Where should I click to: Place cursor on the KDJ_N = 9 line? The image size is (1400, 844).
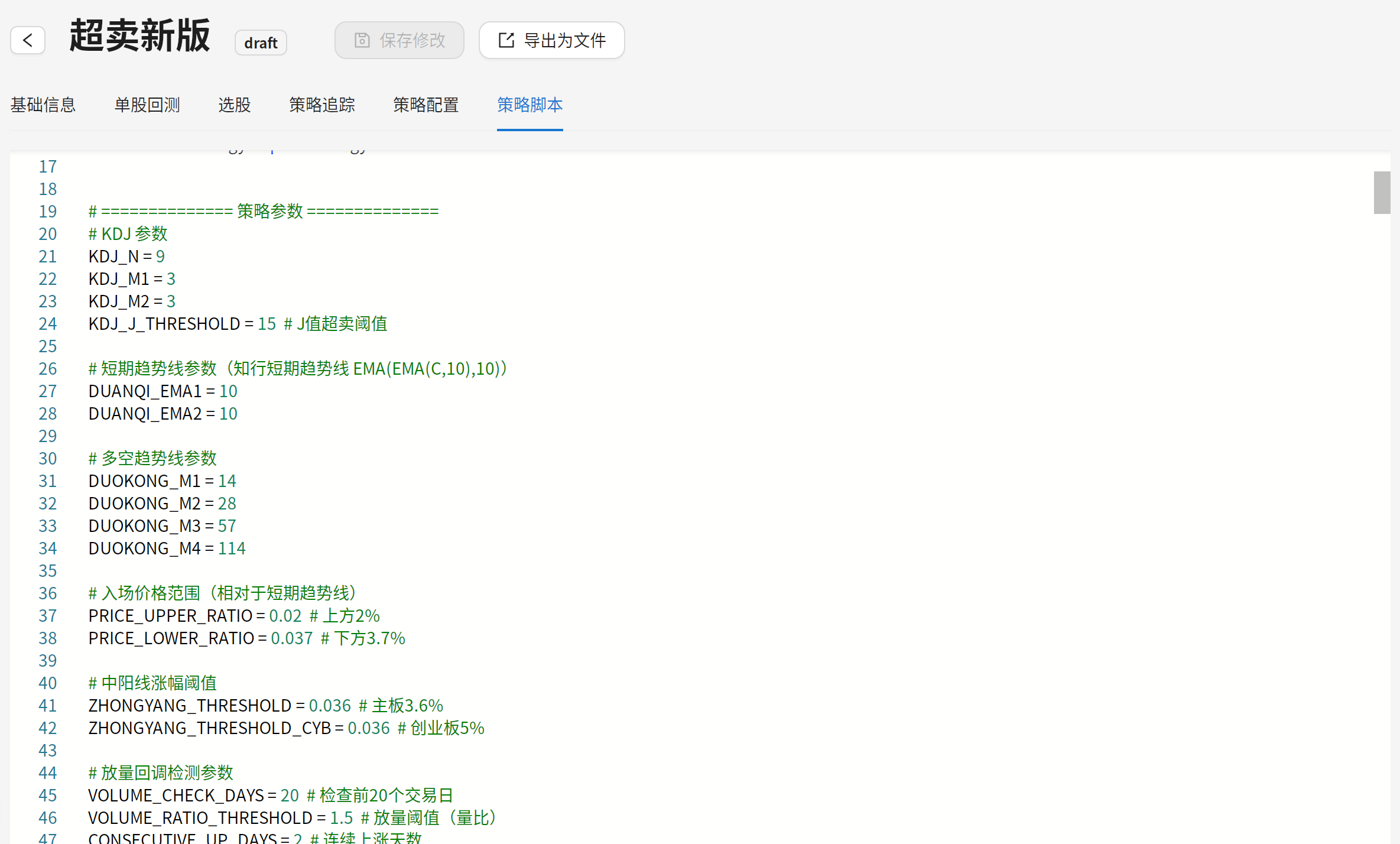tap(126, 256)
